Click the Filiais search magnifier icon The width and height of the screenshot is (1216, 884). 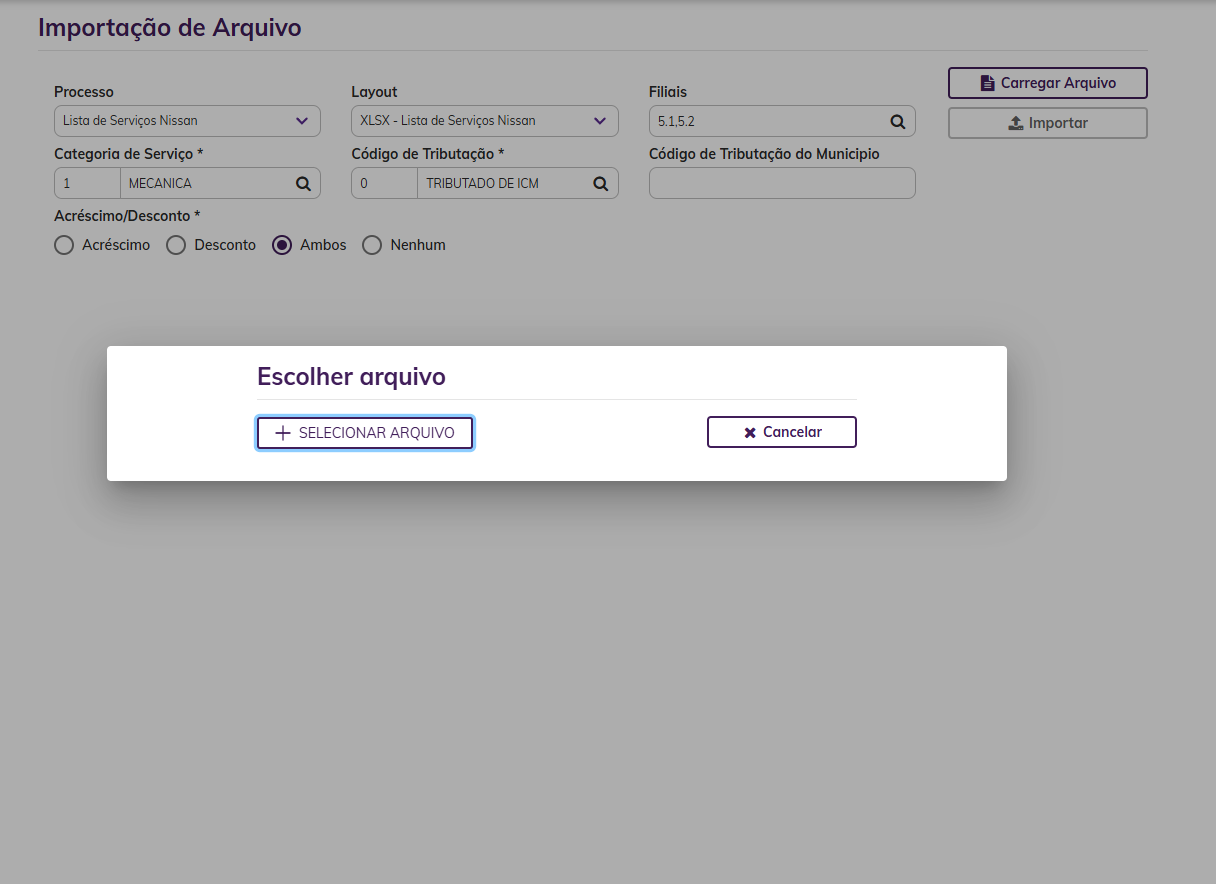898,122
